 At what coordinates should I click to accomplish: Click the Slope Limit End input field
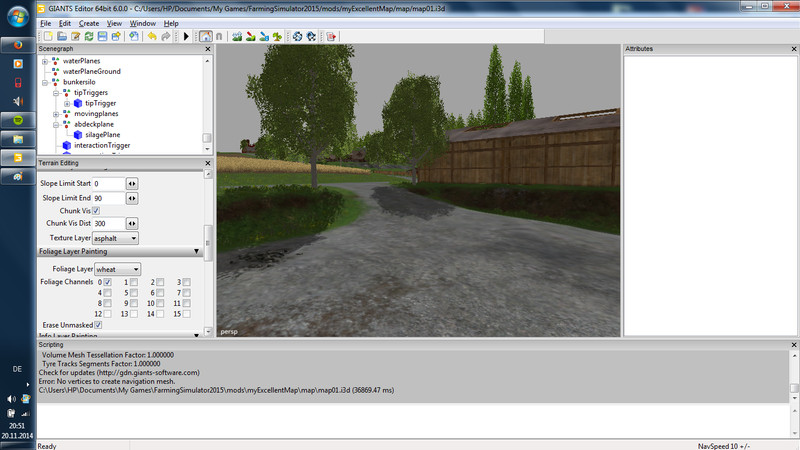(108, 198)
